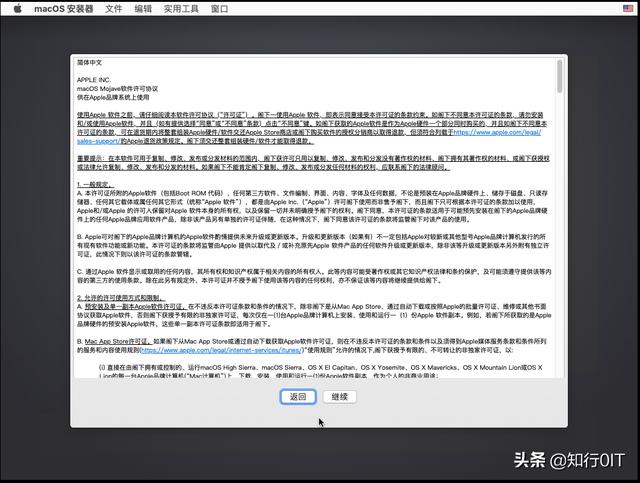The width and height of the screenshot is (640, 483).
Task: Open the internet-services itunes legal link
Action: [x=222, y=350]
